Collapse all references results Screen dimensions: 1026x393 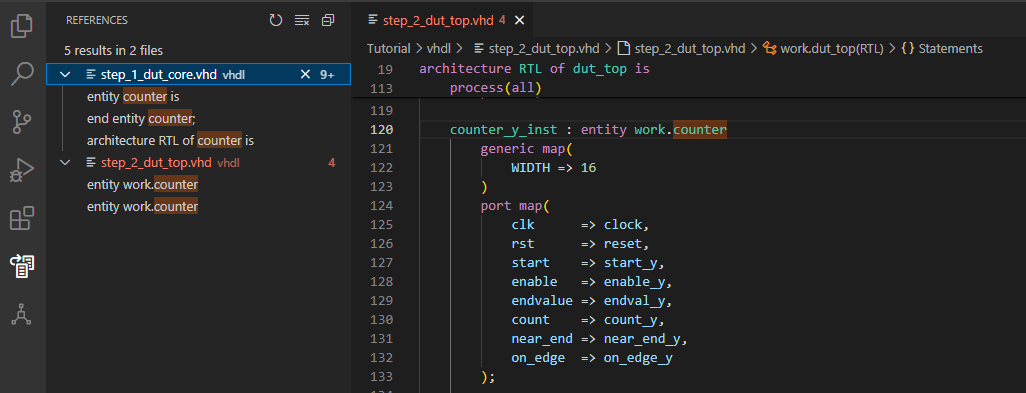(x=328, y=20)
